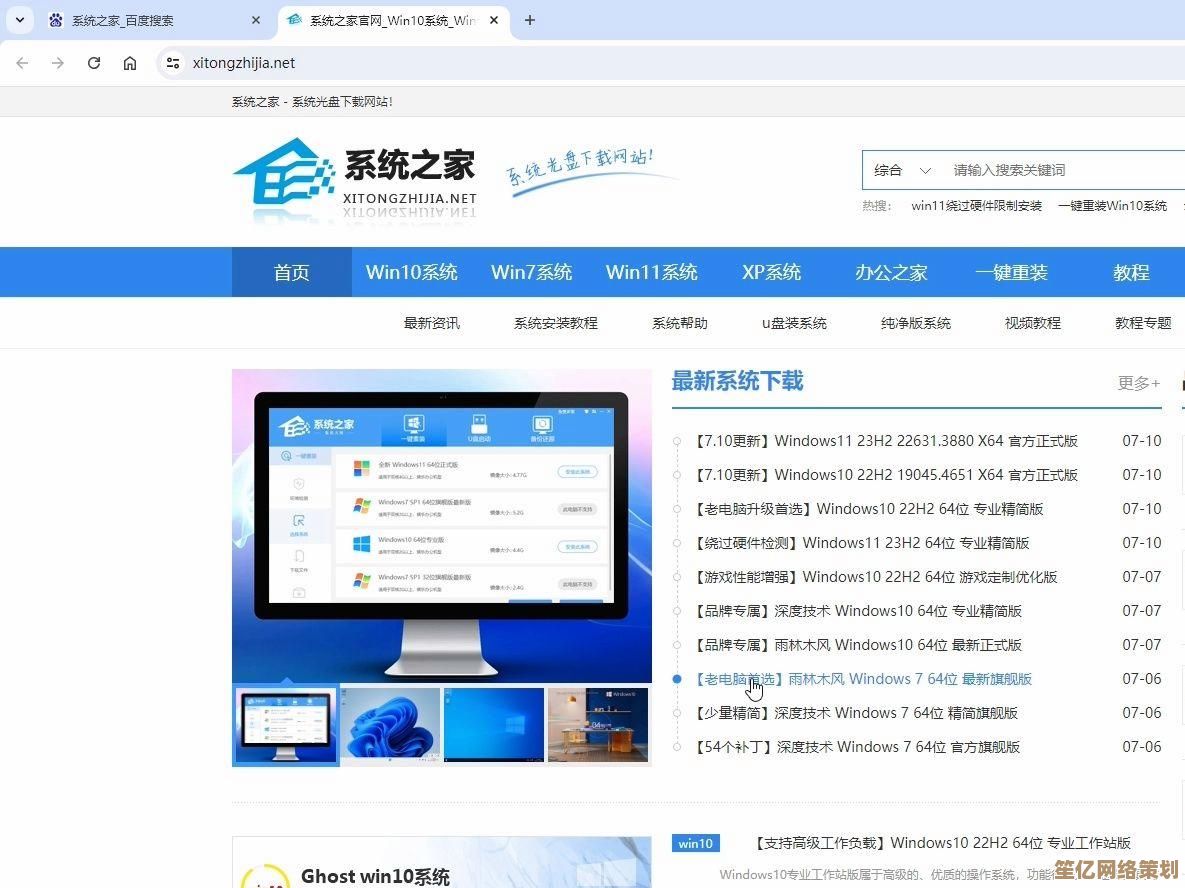Click the 07-10 date beside the Windows11 23H2 22631.3880 entry
Viewport: 1185px width, 888px height.
pos(1141,441)
